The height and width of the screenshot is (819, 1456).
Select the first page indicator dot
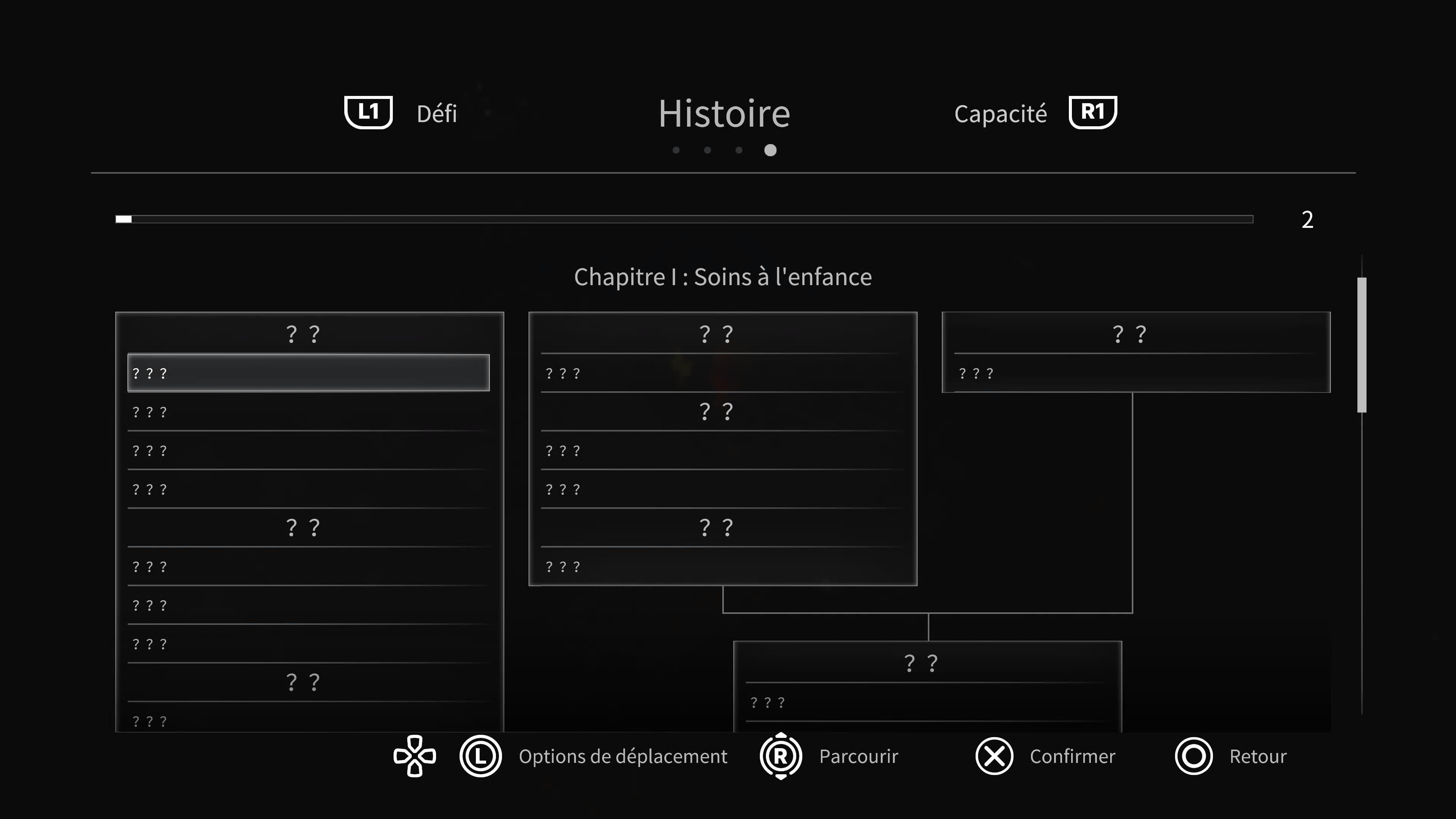676,150
